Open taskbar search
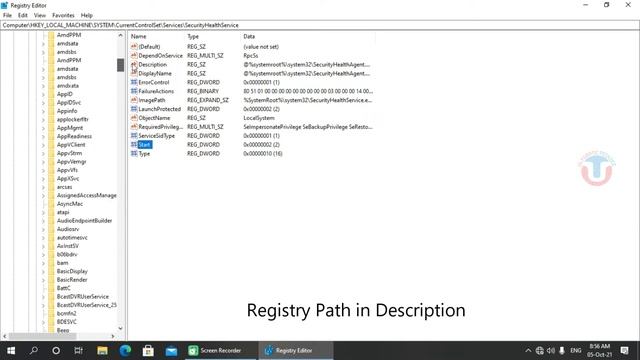Screen dimensions: 640x360 point(34,351)
